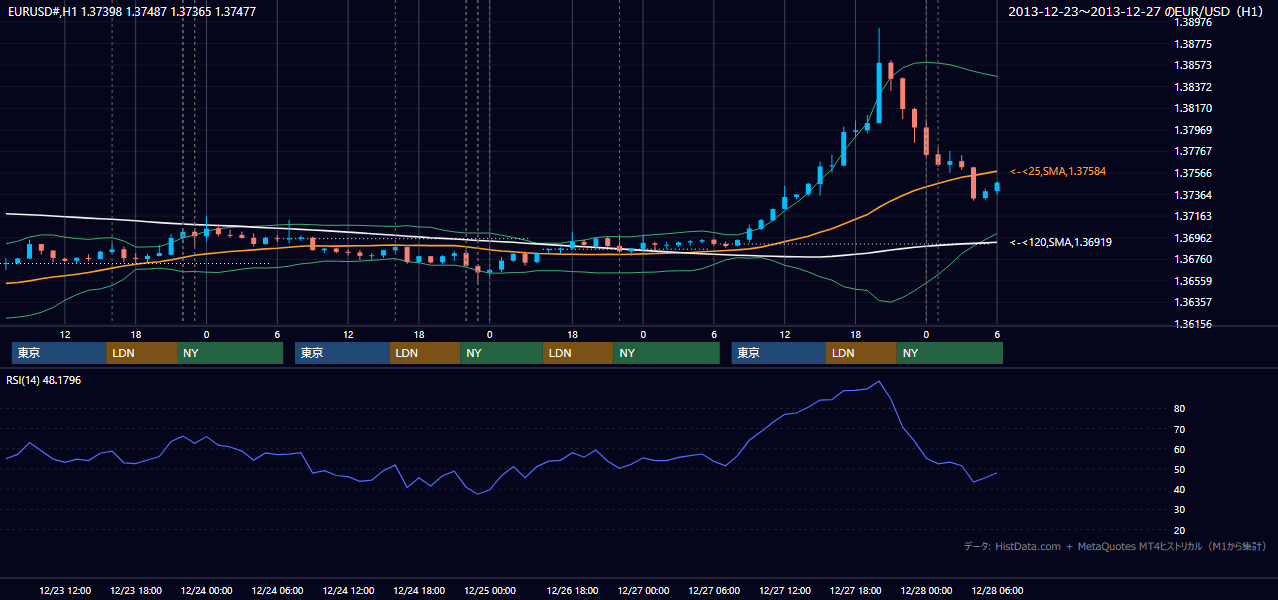Click price axis value 1.36760
This screenshot has height=600, width=1278.
point(1194,259)
